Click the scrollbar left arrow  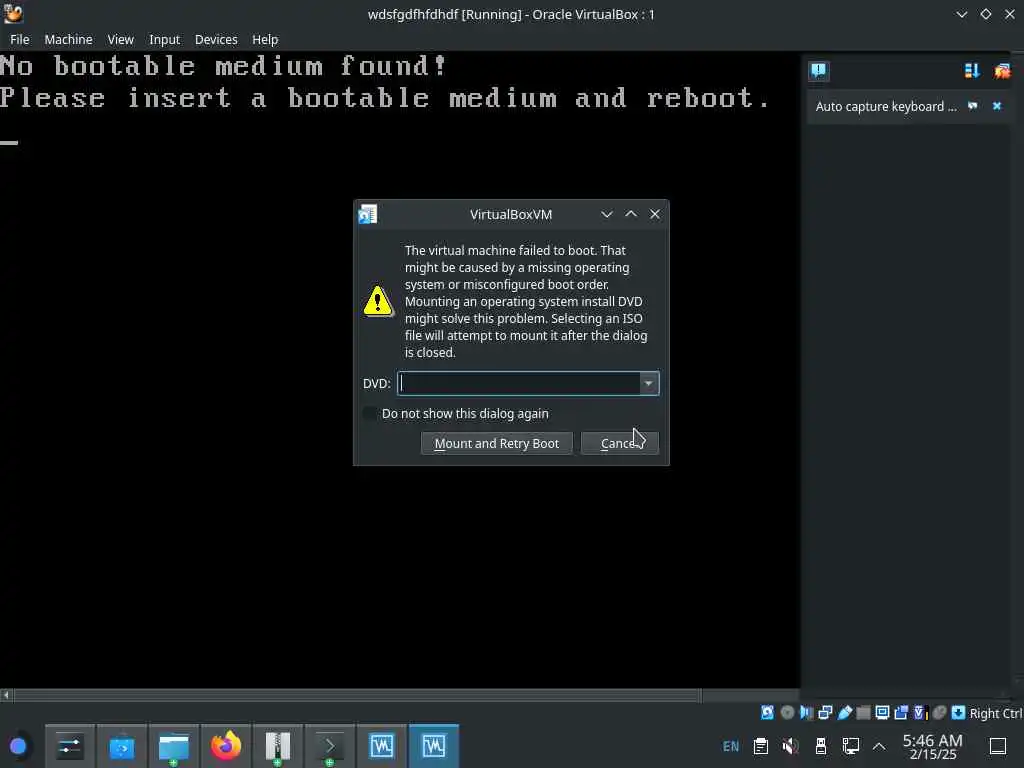coord(6,696)
